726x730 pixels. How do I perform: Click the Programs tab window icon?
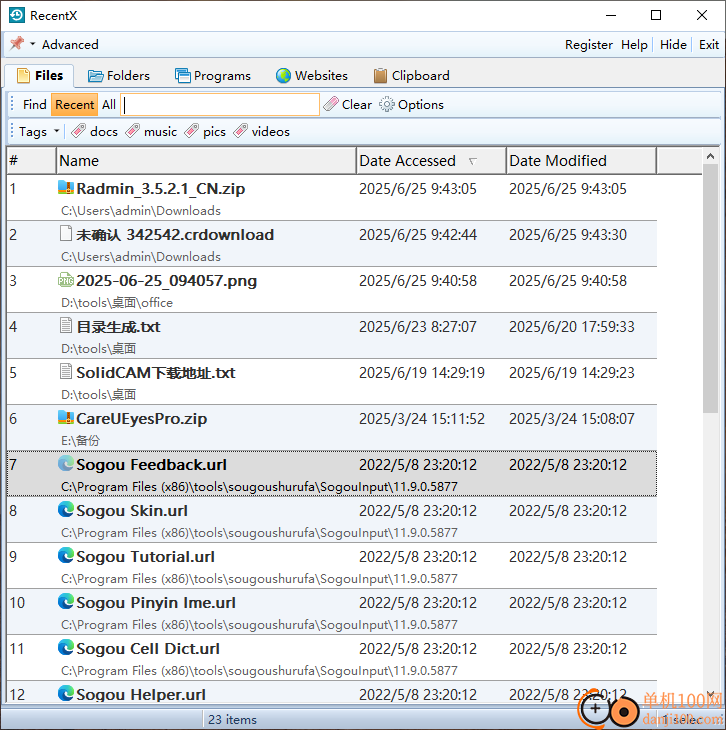click(x=183, y=75)
